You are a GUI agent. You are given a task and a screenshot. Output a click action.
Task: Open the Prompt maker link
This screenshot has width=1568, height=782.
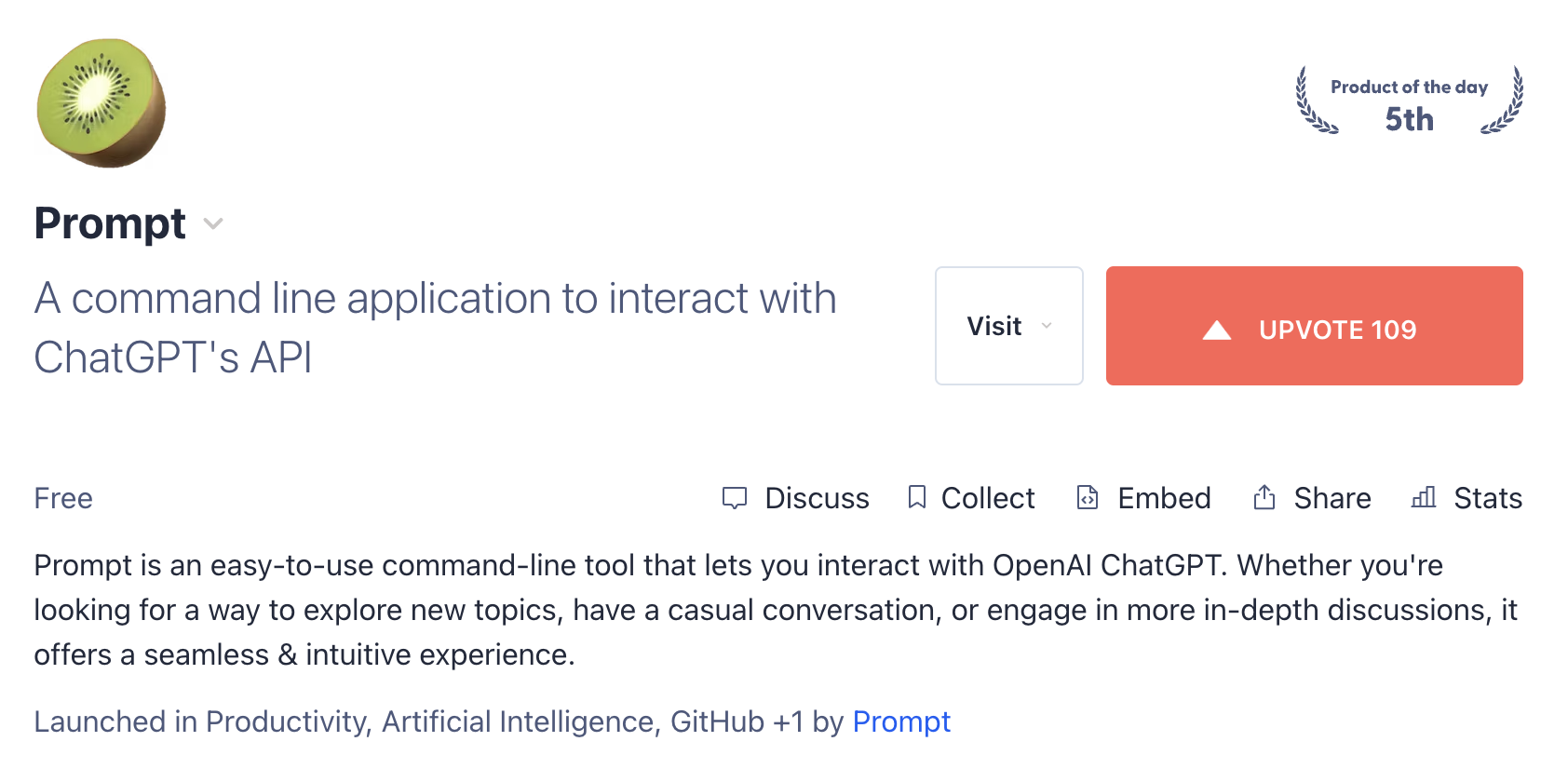click(901, 721)
